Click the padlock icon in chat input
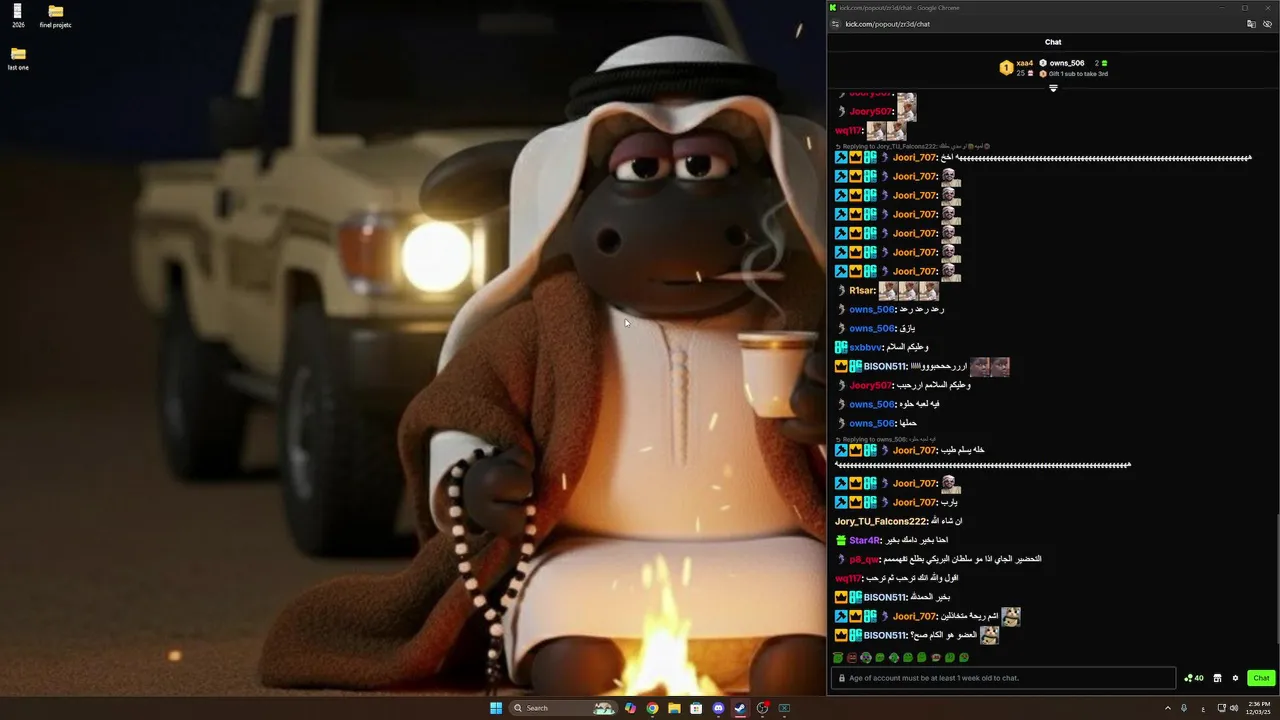The height and width of the screenshot is (720, 1280). (x=842, y=678)
